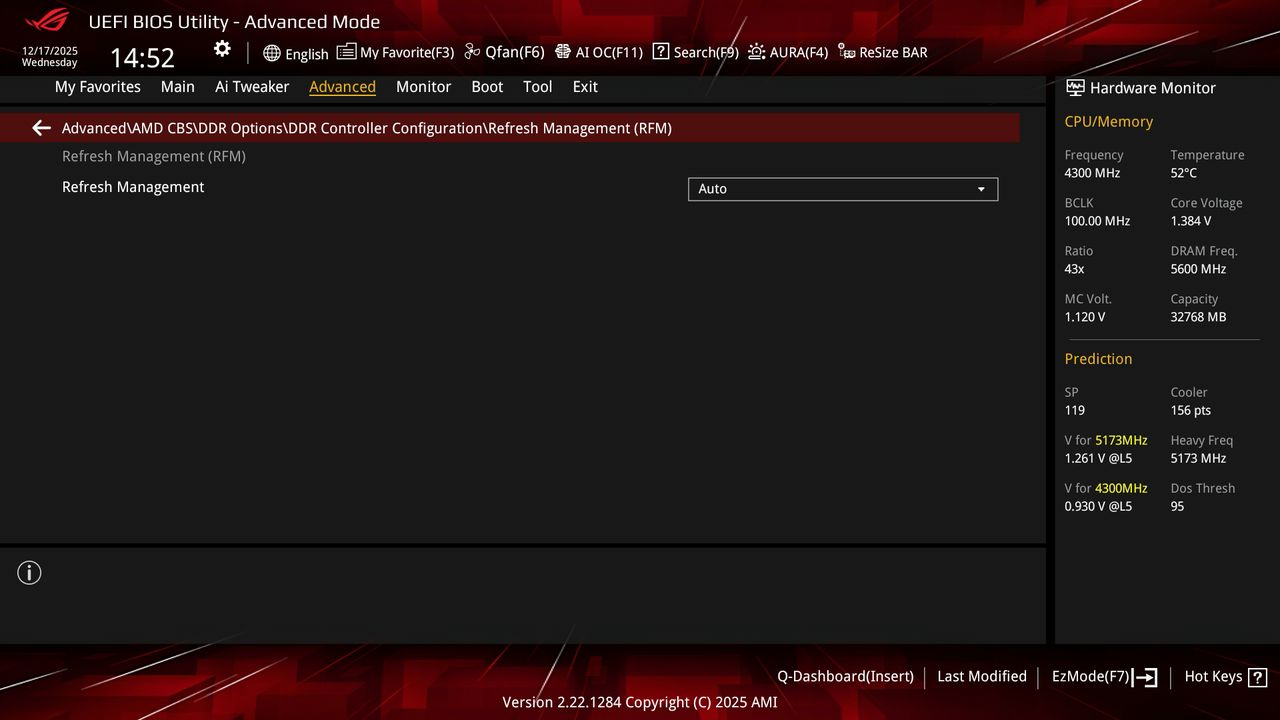This screenshot has width=1280, height=720.
Task: Select the Boot menu item
Action: 487,87
